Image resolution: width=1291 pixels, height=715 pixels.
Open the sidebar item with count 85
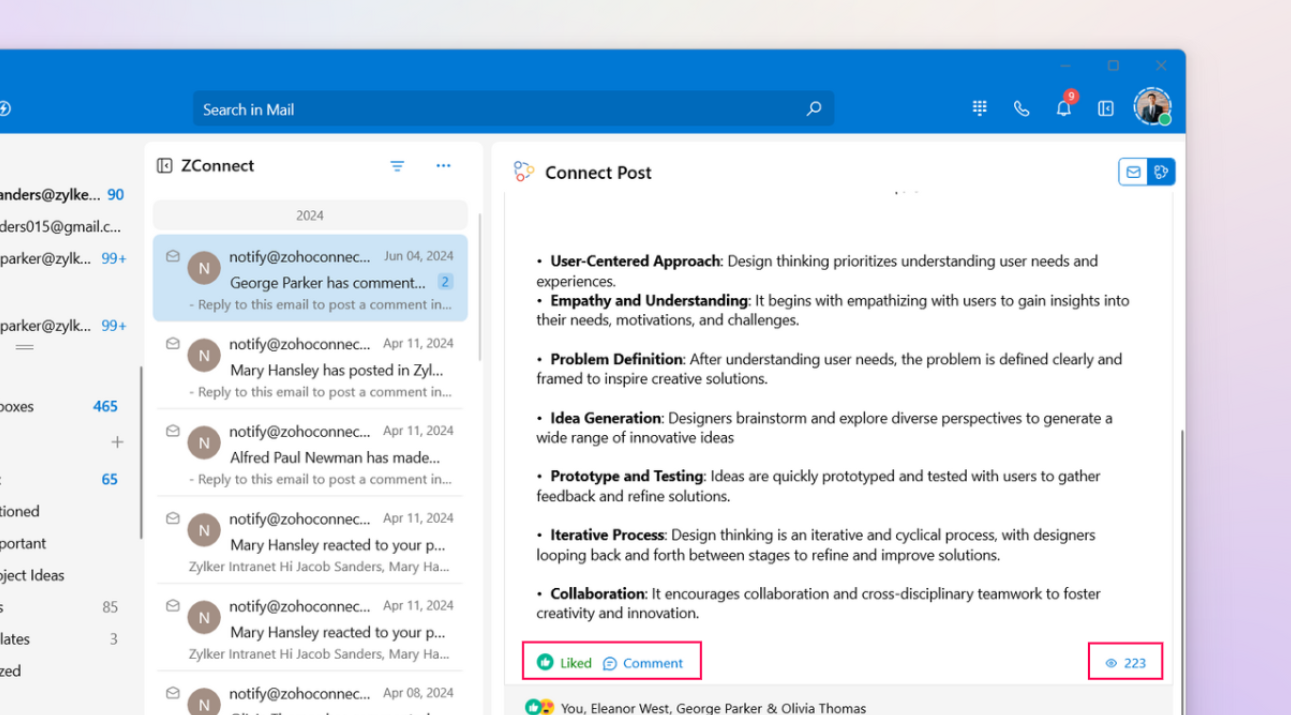coord(60,607)
